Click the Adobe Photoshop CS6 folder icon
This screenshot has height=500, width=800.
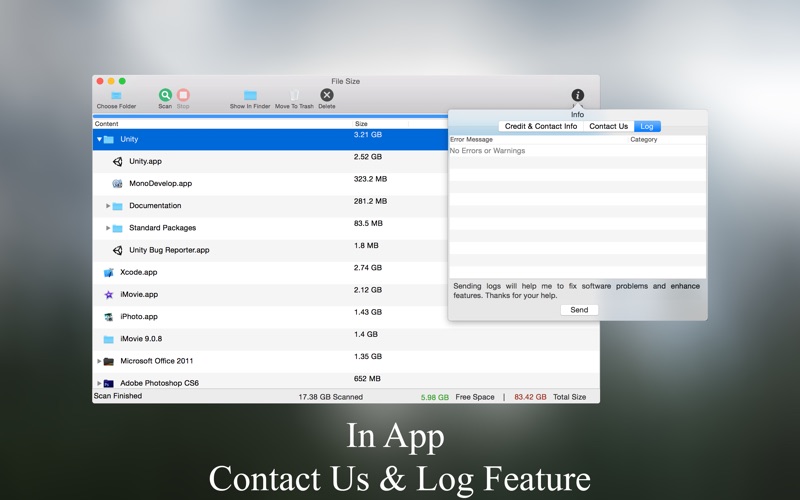(108, 383)
